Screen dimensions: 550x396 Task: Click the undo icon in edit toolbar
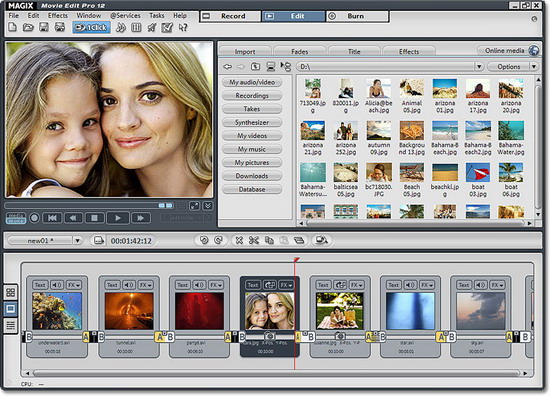coord(204,240)
